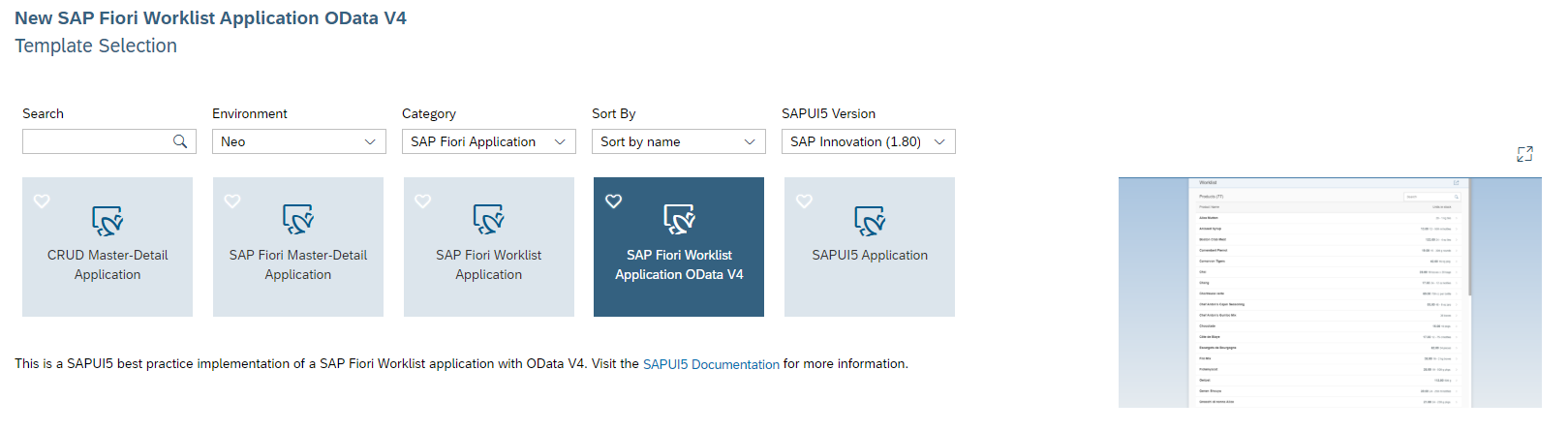Click the SAP Fiori Worklist Application template icon
Image resolution: width=1568 pixels, height=432 pixels.
point(489,220)
